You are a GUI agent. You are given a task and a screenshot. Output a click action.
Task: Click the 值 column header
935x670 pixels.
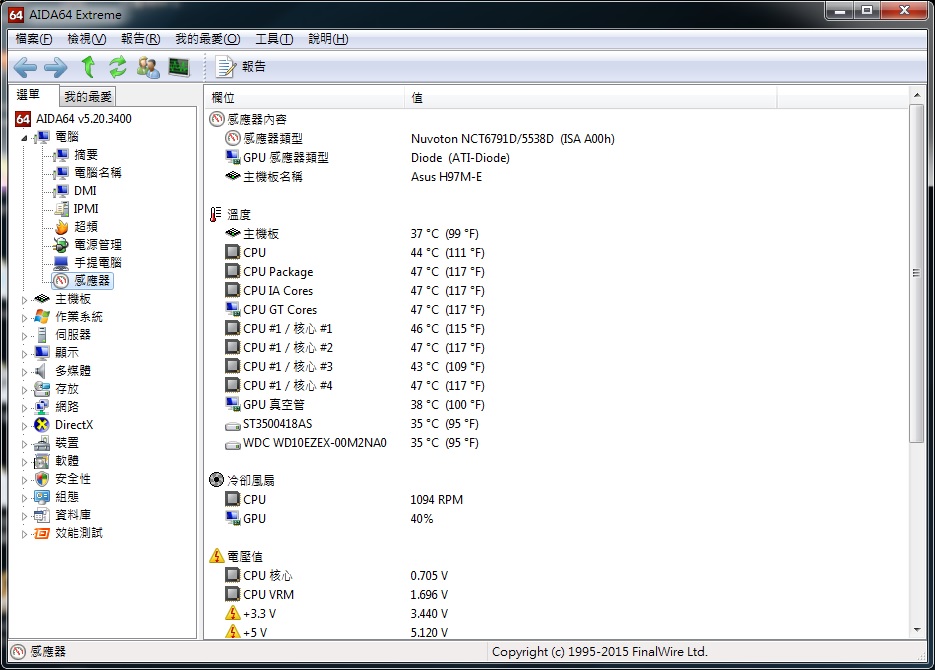[x=591, y=98]
